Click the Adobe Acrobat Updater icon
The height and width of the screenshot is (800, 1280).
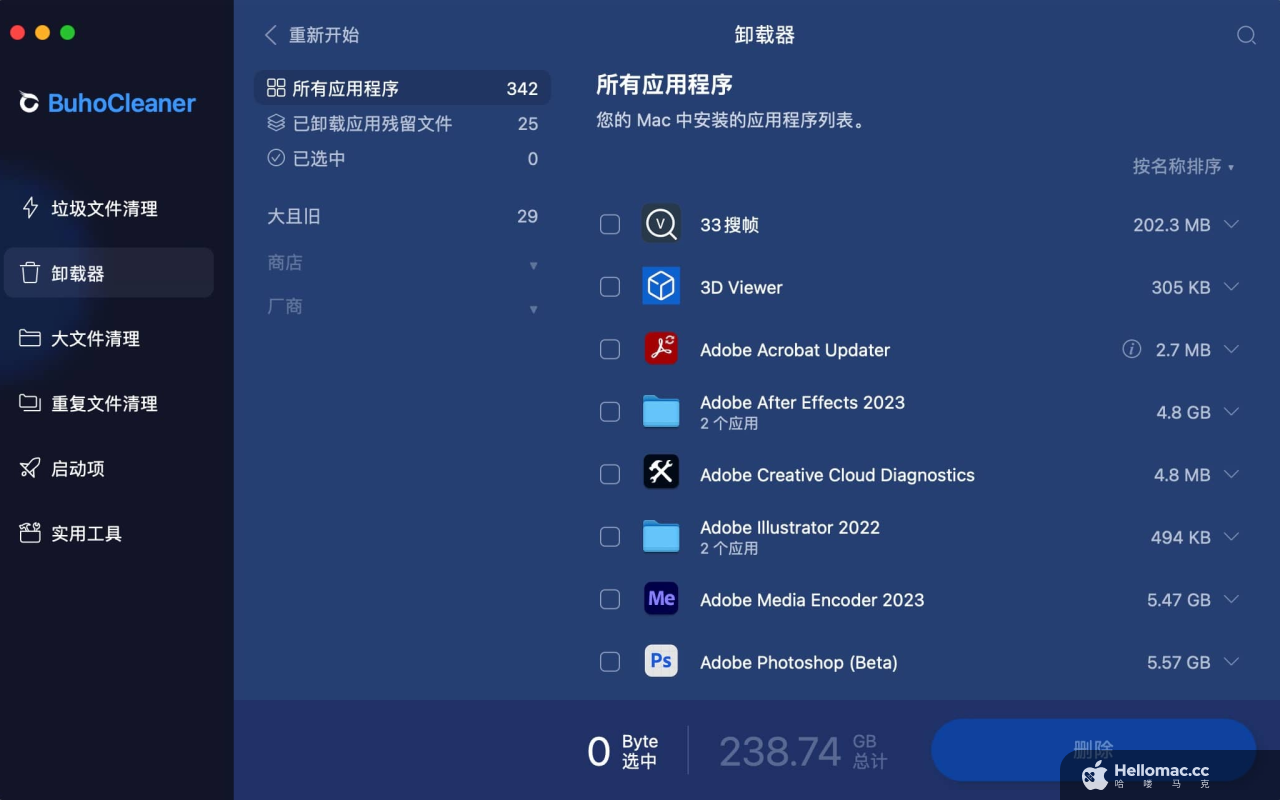[x=661, y=349]
